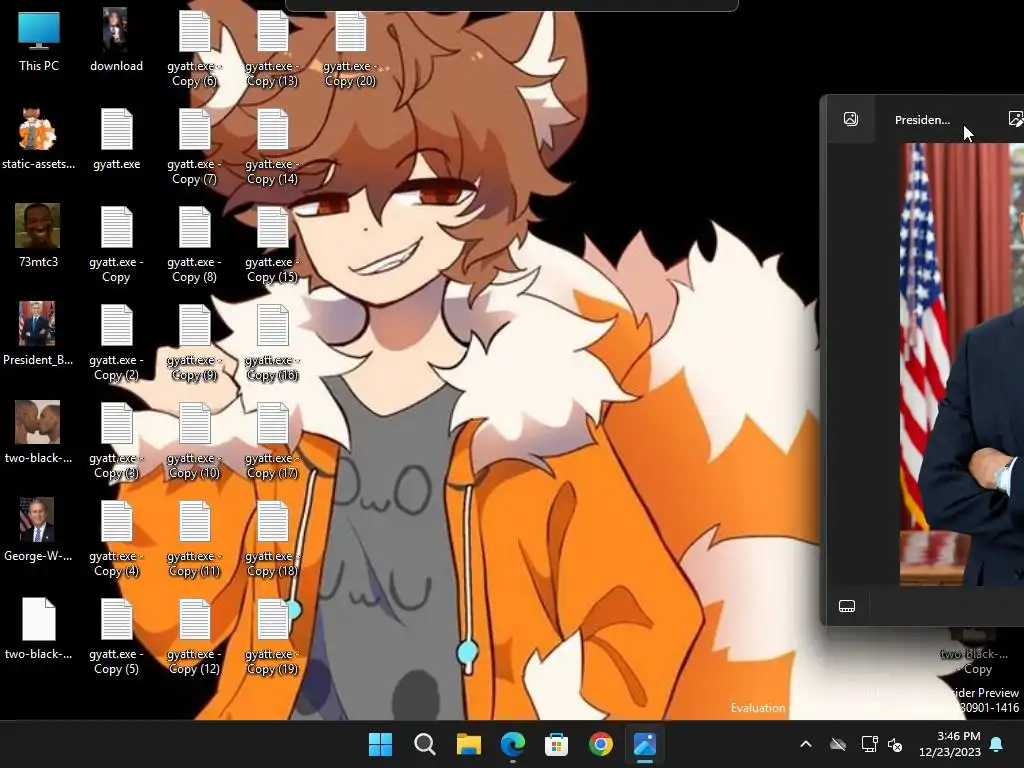Select the blank two-black-... file icon
This screenshot has width=1024, height=768.
click(38, 628)
